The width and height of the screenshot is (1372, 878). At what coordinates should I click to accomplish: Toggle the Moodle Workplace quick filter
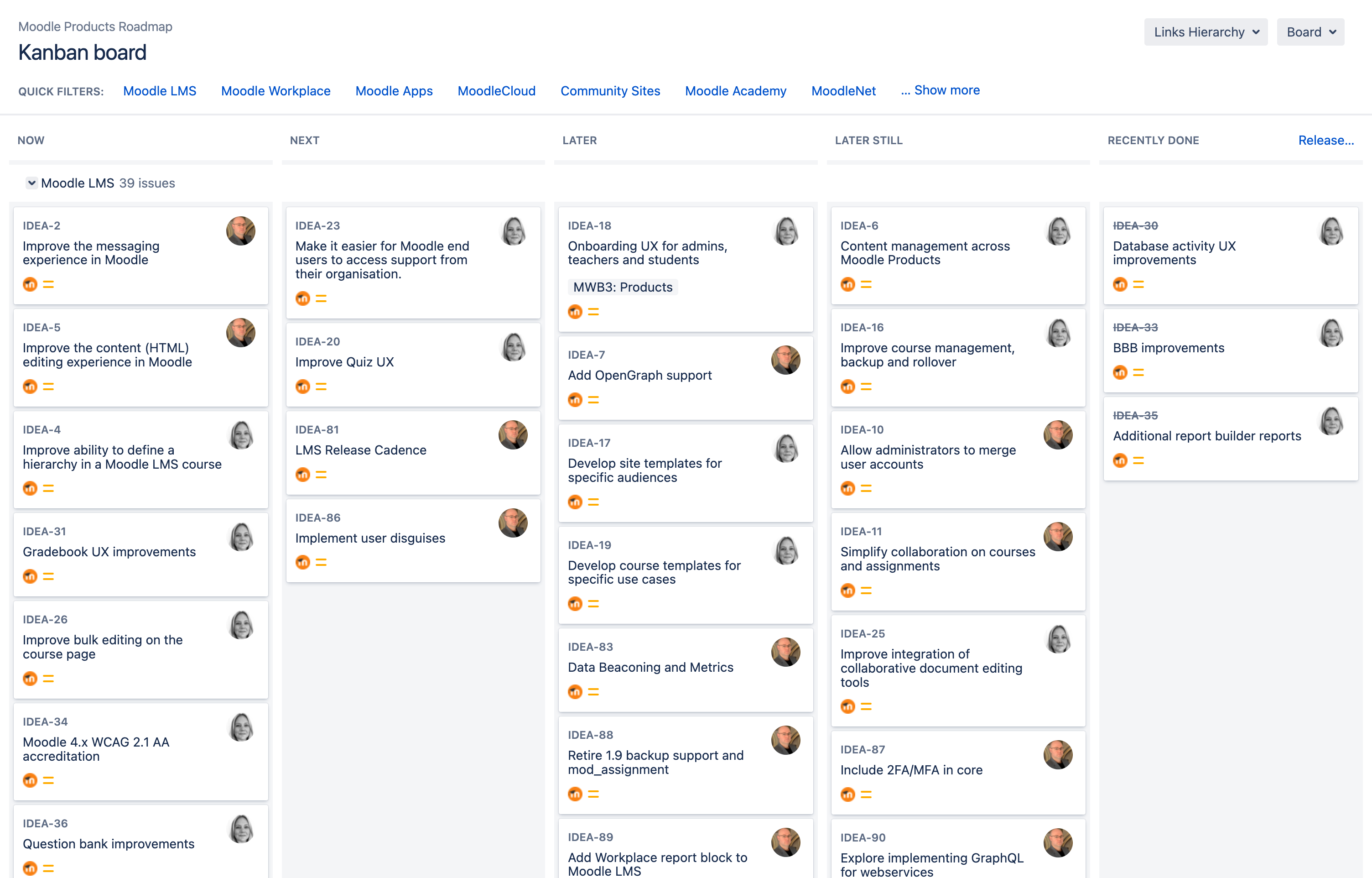(276, 91)
